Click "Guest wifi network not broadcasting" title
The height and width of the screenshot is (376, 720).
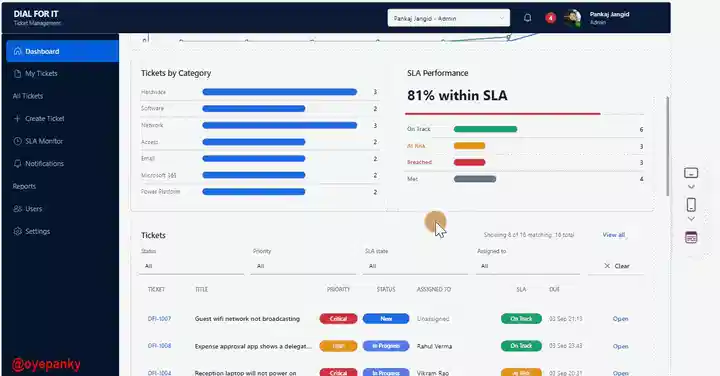click(x=247, y=319)
